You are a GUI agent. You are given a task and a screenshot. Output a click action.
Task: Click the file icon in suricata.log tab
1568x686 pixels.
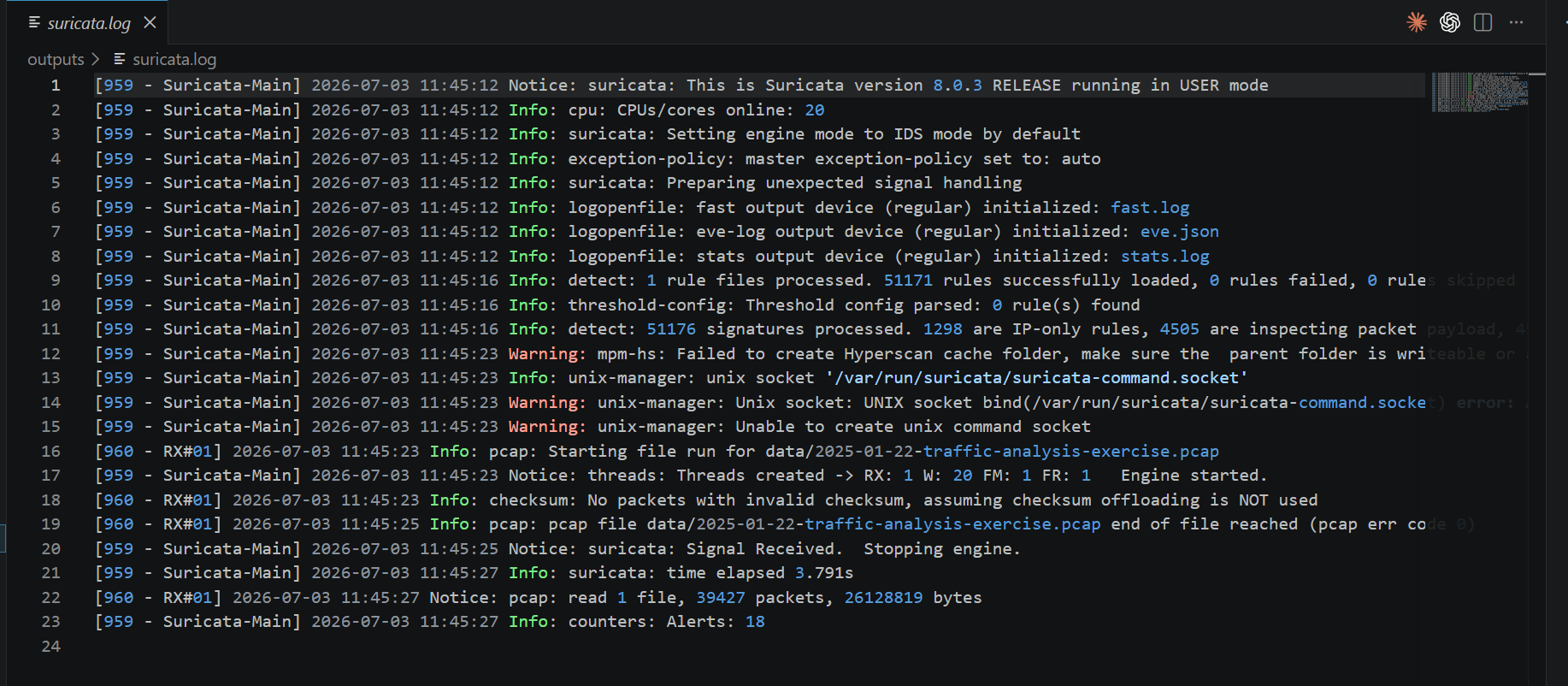pos(34,22)
